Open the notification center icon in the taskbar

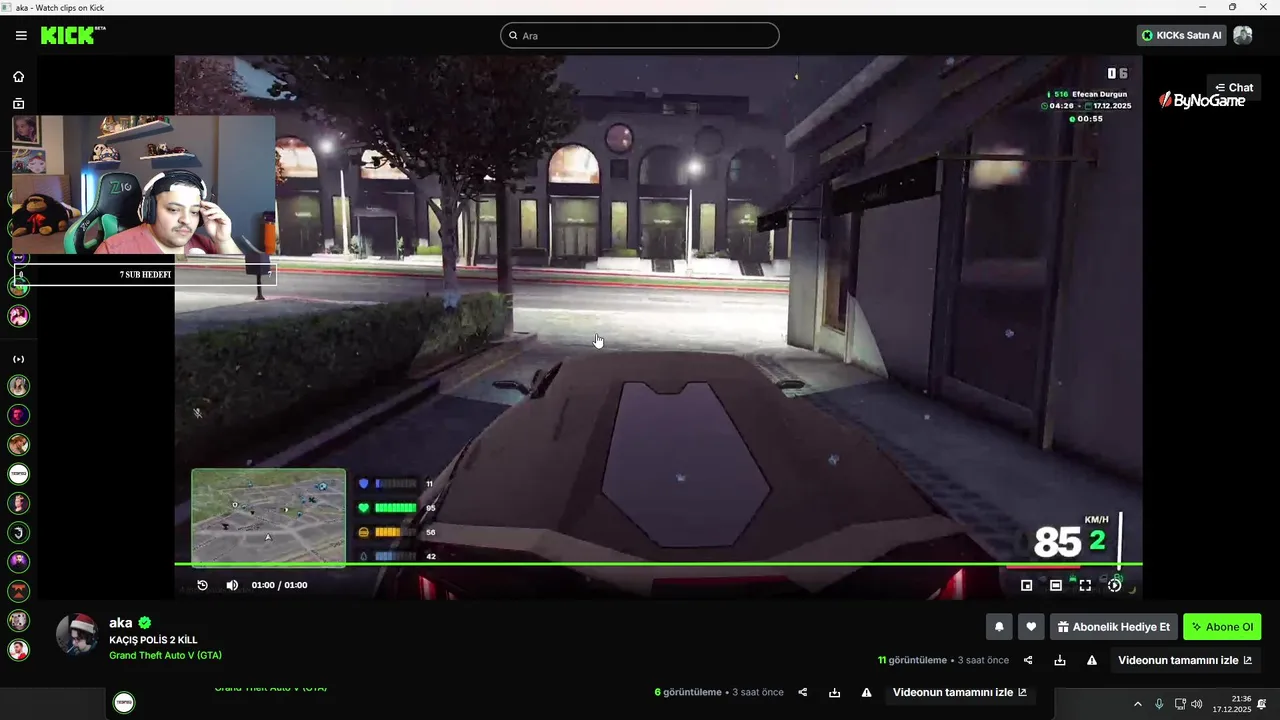point(1262,704)
